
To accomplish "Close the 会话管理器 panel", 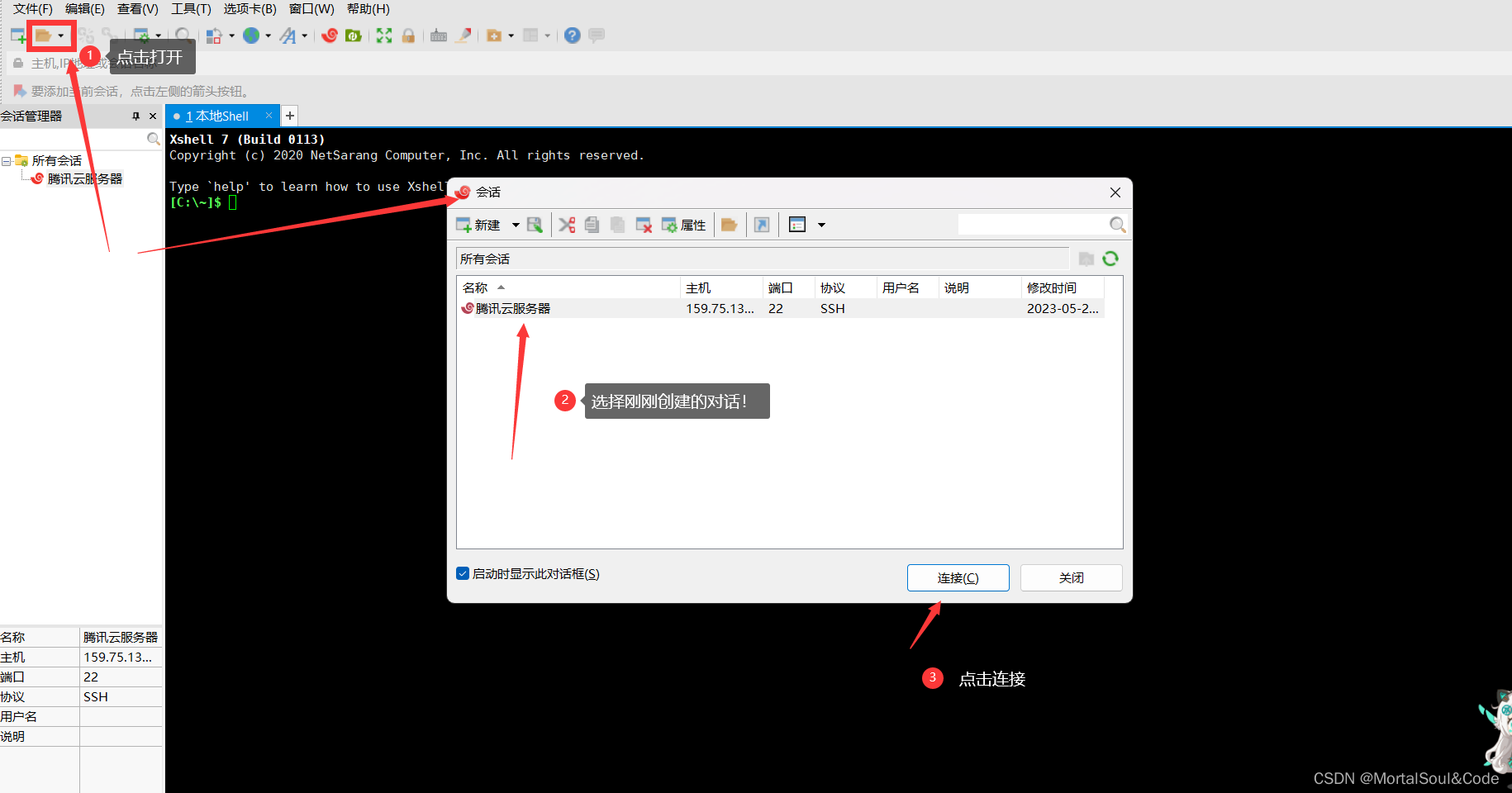I will coord(153,116).
